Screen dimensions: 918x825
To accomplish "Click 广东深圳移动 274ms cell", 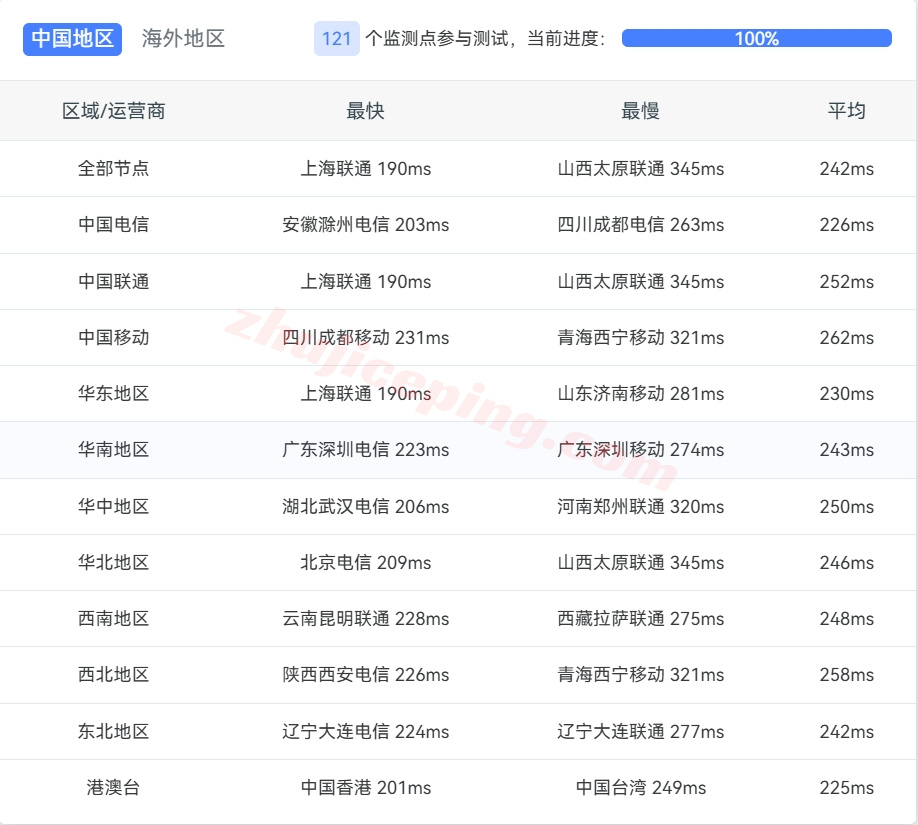I will pos(640,450).
